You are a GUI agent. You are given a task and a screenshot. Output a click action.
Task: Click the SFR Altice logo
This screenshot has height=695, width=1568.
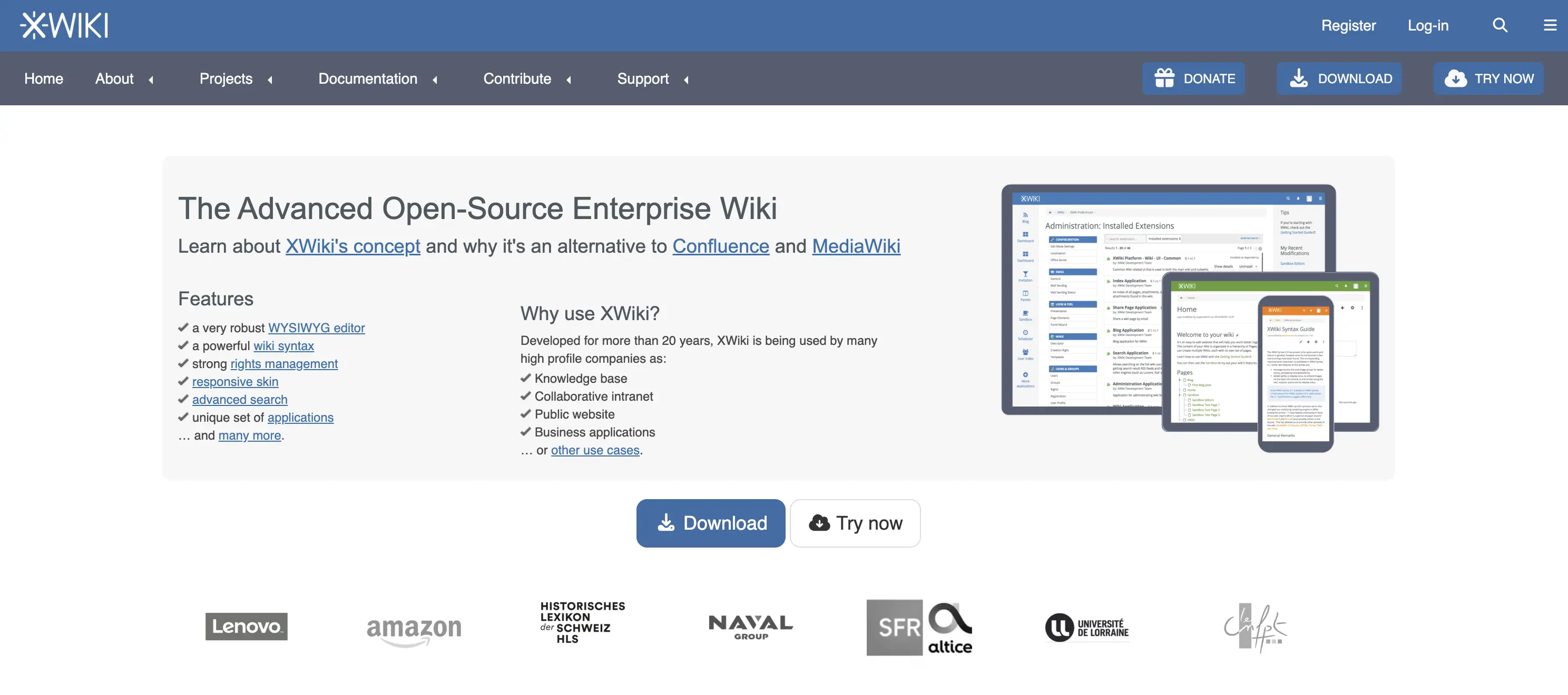point(919,628)
